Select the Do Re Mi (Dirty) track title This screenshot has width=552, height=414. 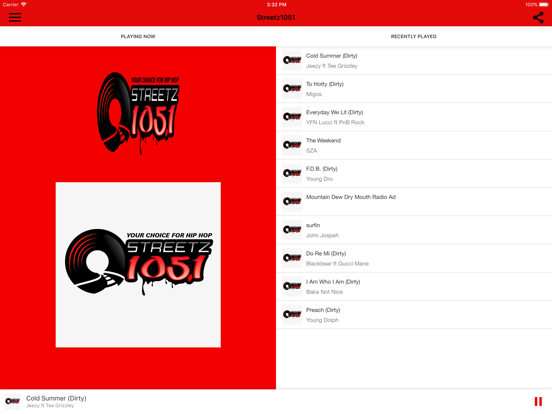(326, 253)
